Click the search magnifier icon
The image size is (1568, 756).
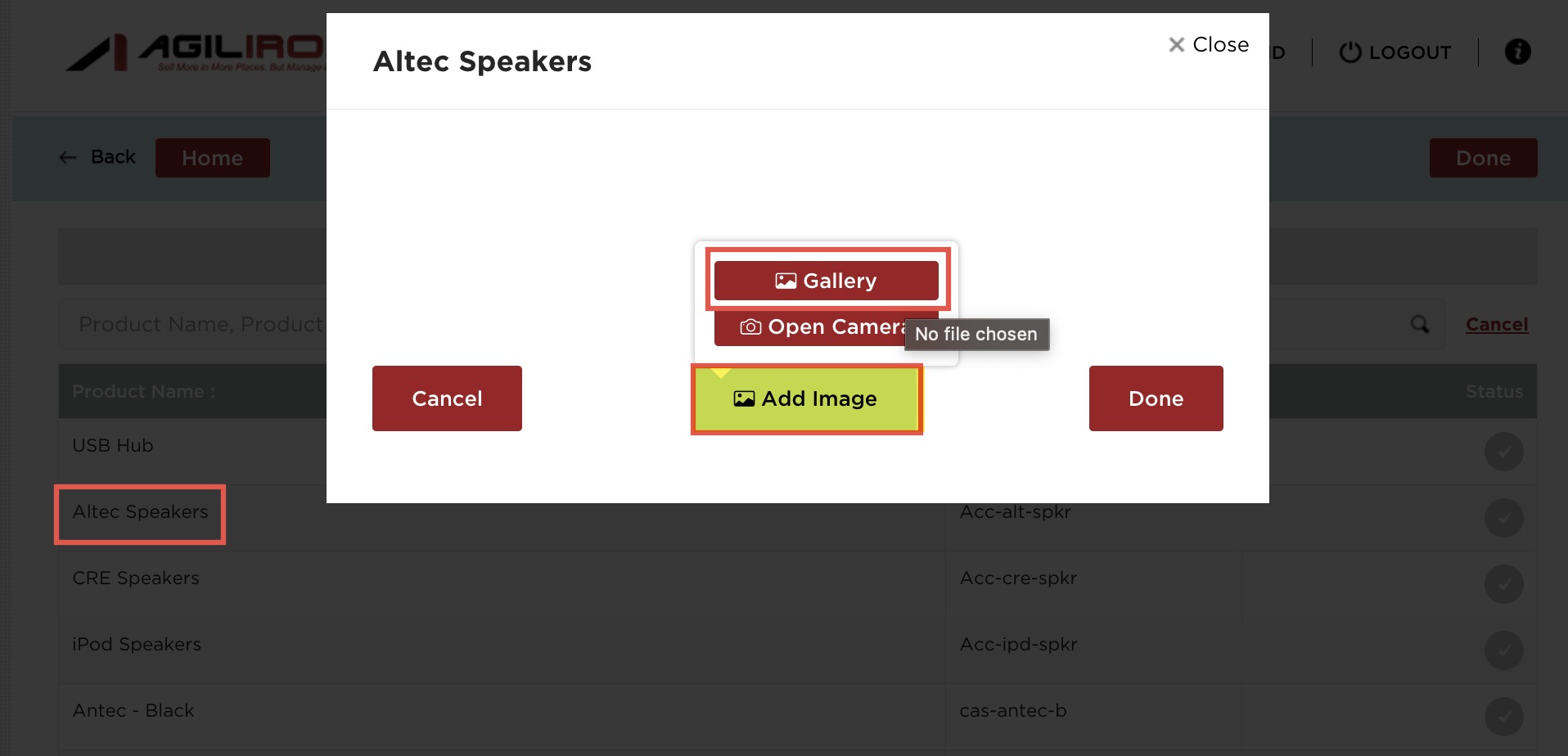1420,325
